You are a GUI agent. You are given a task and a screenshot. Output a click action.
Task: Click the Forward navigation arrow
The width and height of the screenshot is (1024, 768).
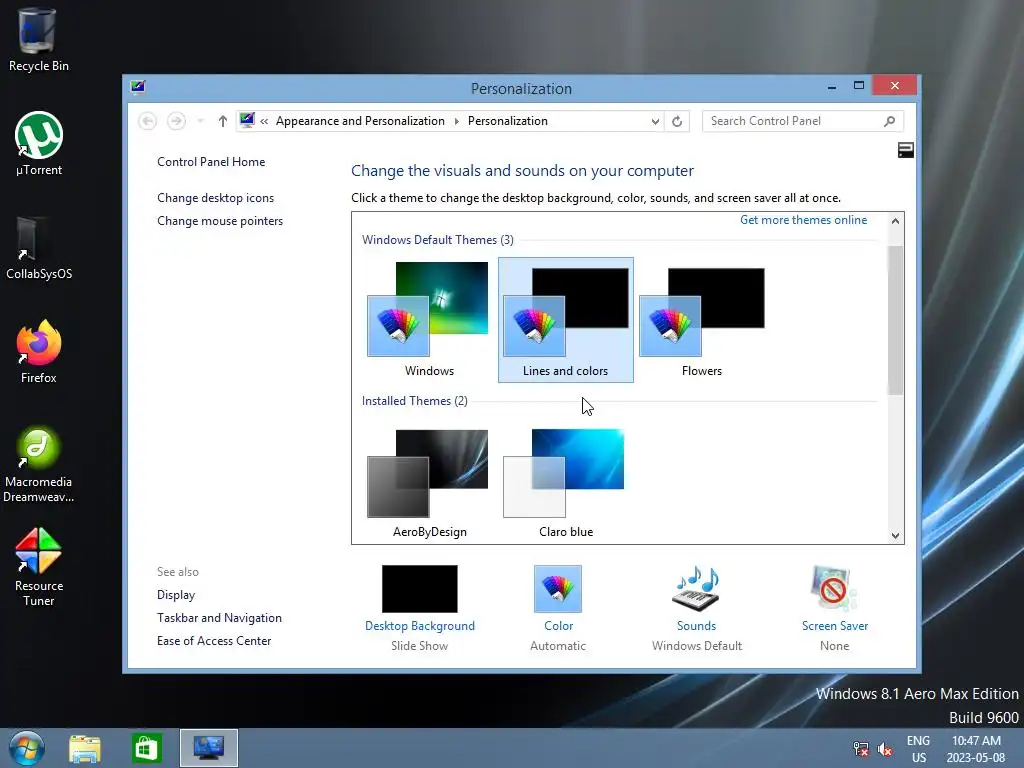click(176, 121)
